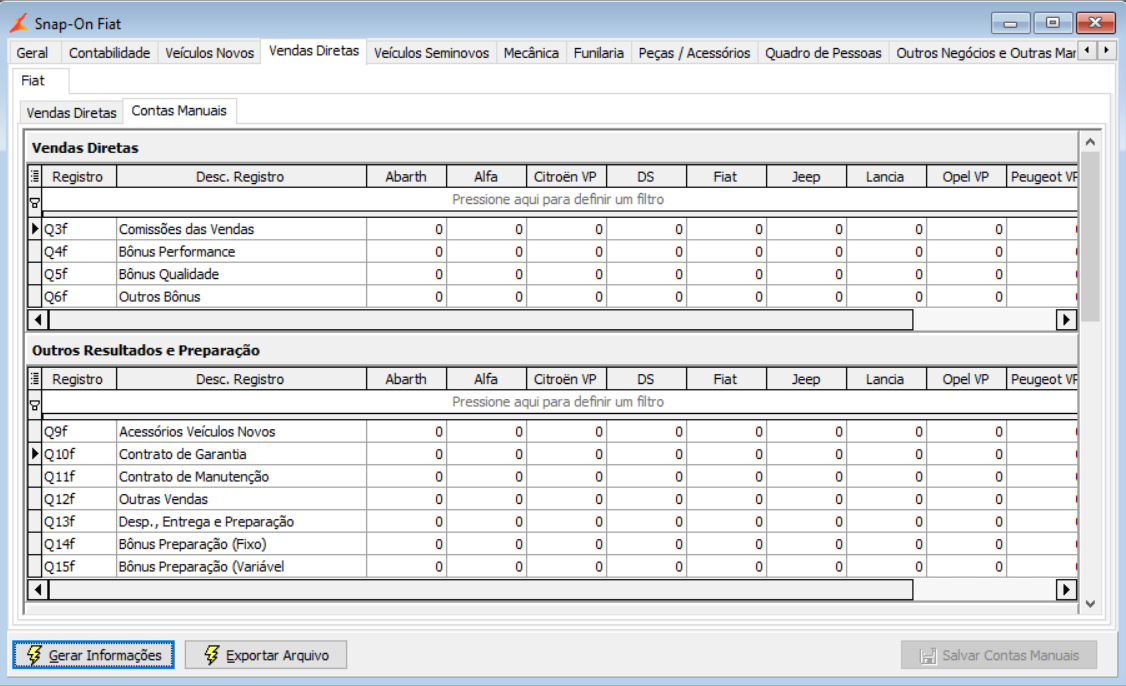Select 'Contrato de Garantia' cell

click(241, 454)
